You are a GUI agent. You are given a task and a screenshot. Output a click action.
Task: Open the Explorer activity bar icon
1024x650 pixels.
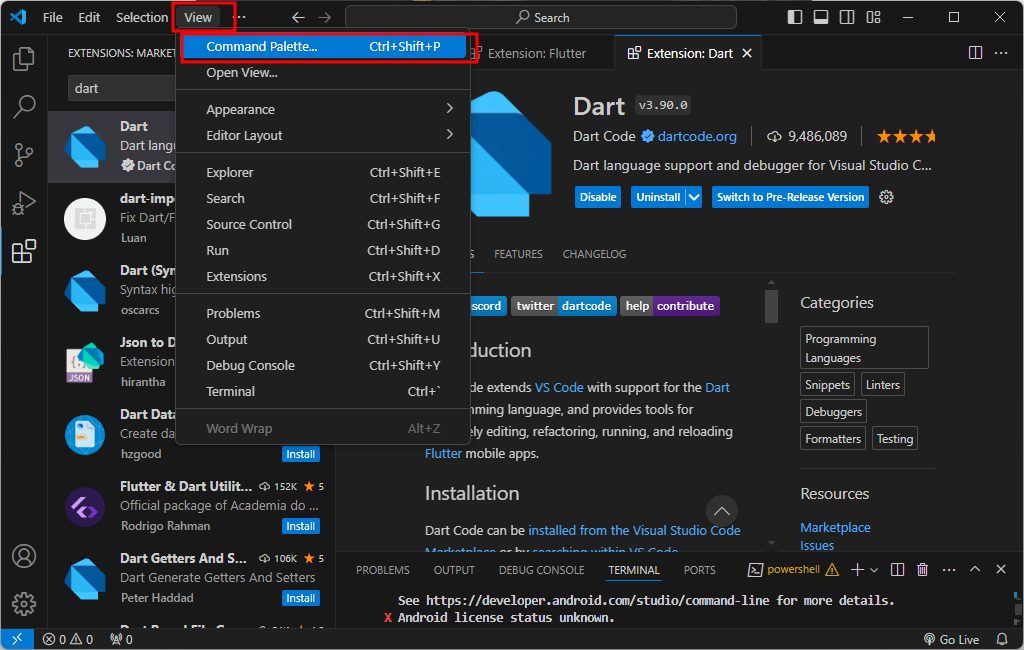click(x=24, y=59)
